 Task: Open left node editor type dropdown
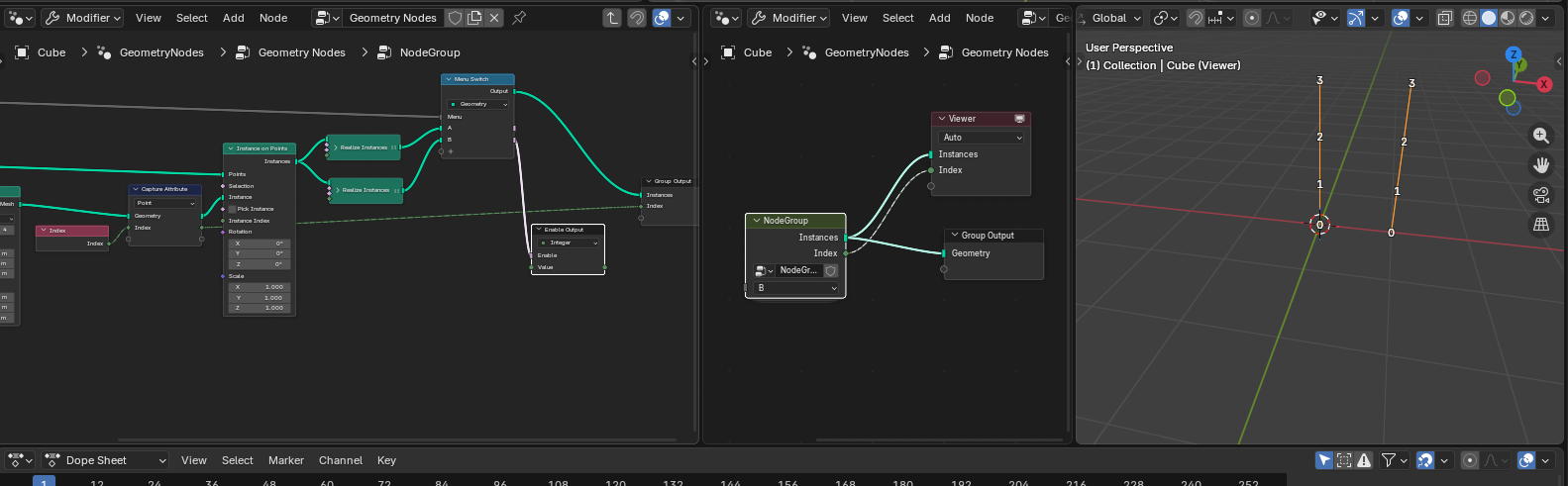[20, 18]
